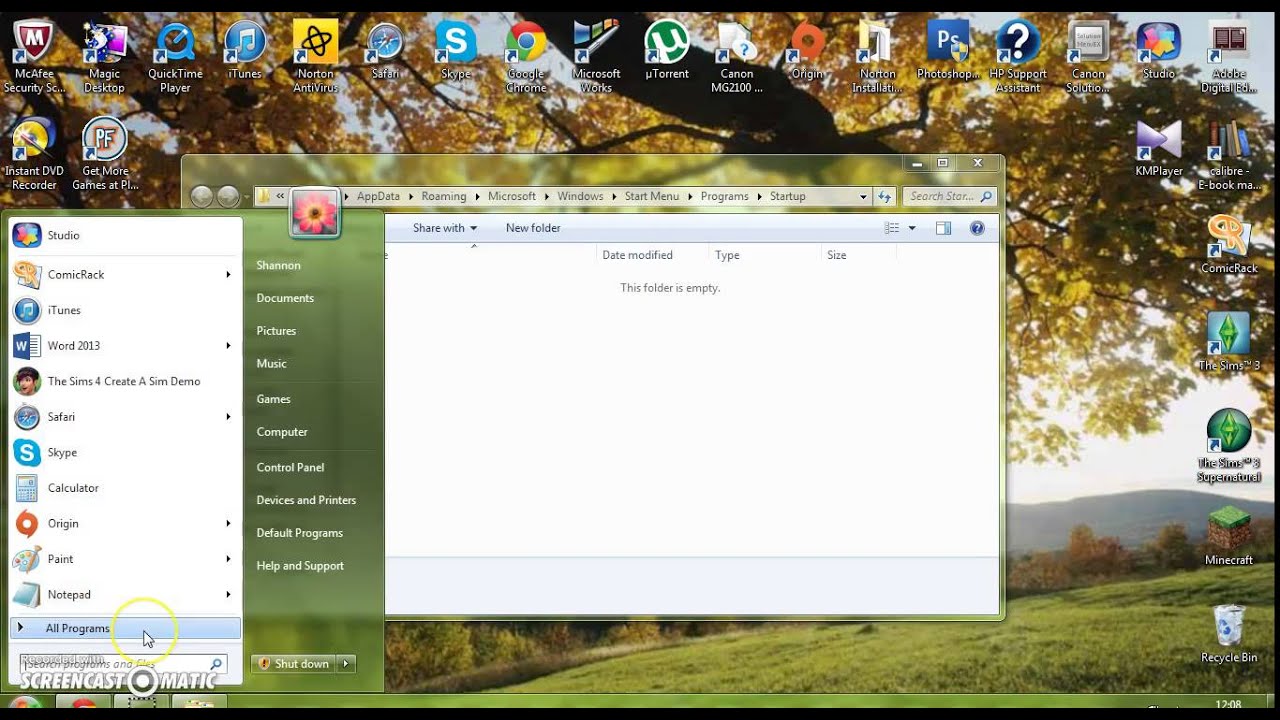The image size is (1280, 720).
Task: Launch Safari desktop shortcut
Action: pyautogui.click(x=385, y=51)
